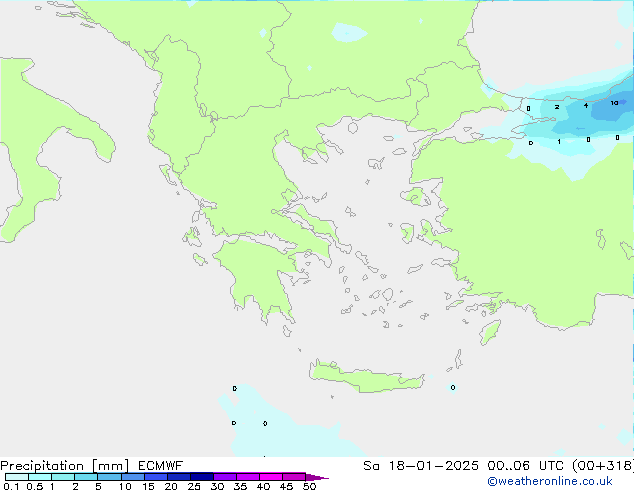Click the '4' precipitation value on the map
634x490 pixels.
(586, 106)
